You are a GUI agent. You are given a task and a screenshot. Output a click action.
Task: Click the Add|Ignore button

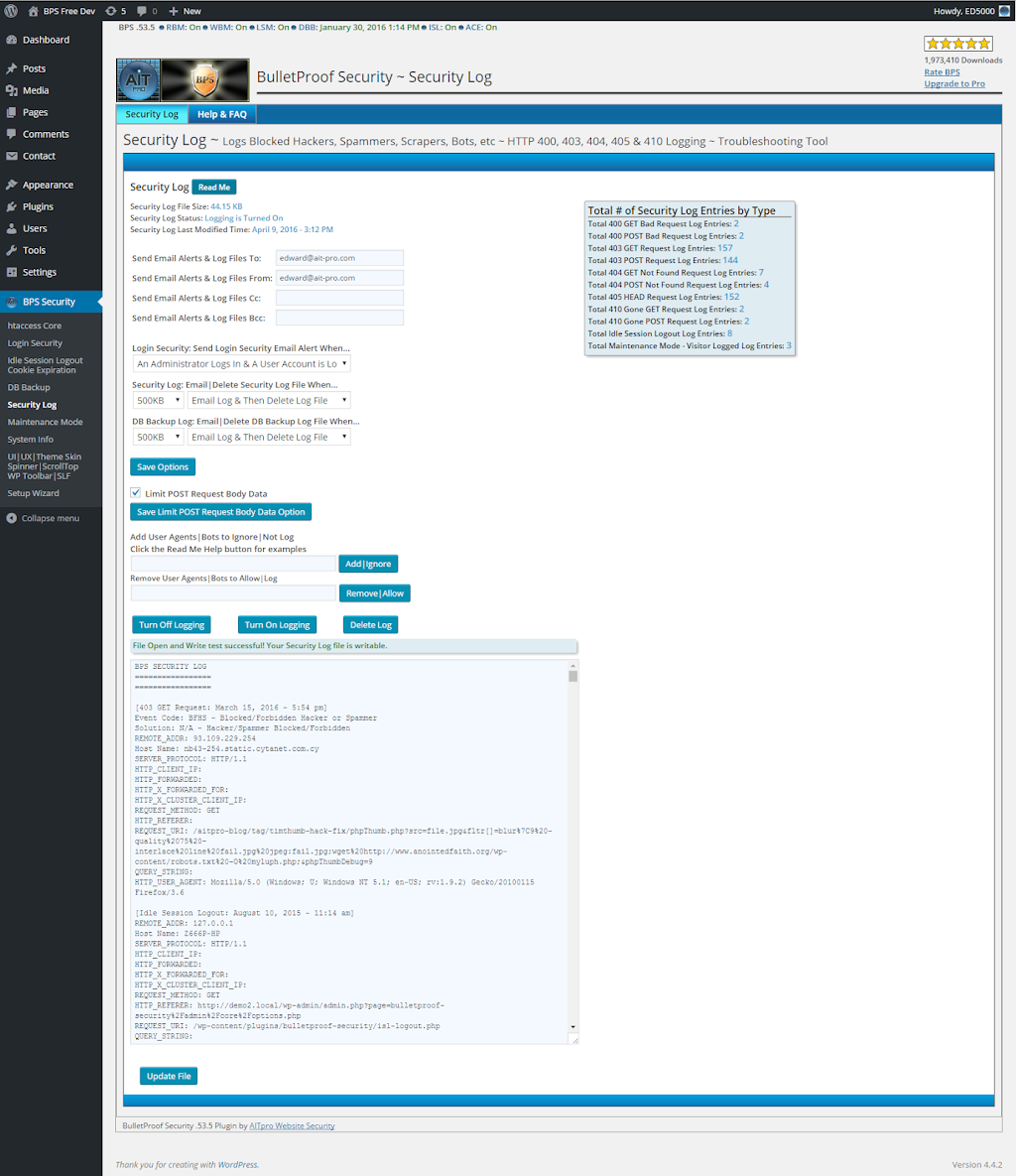[x=368, y=564]
